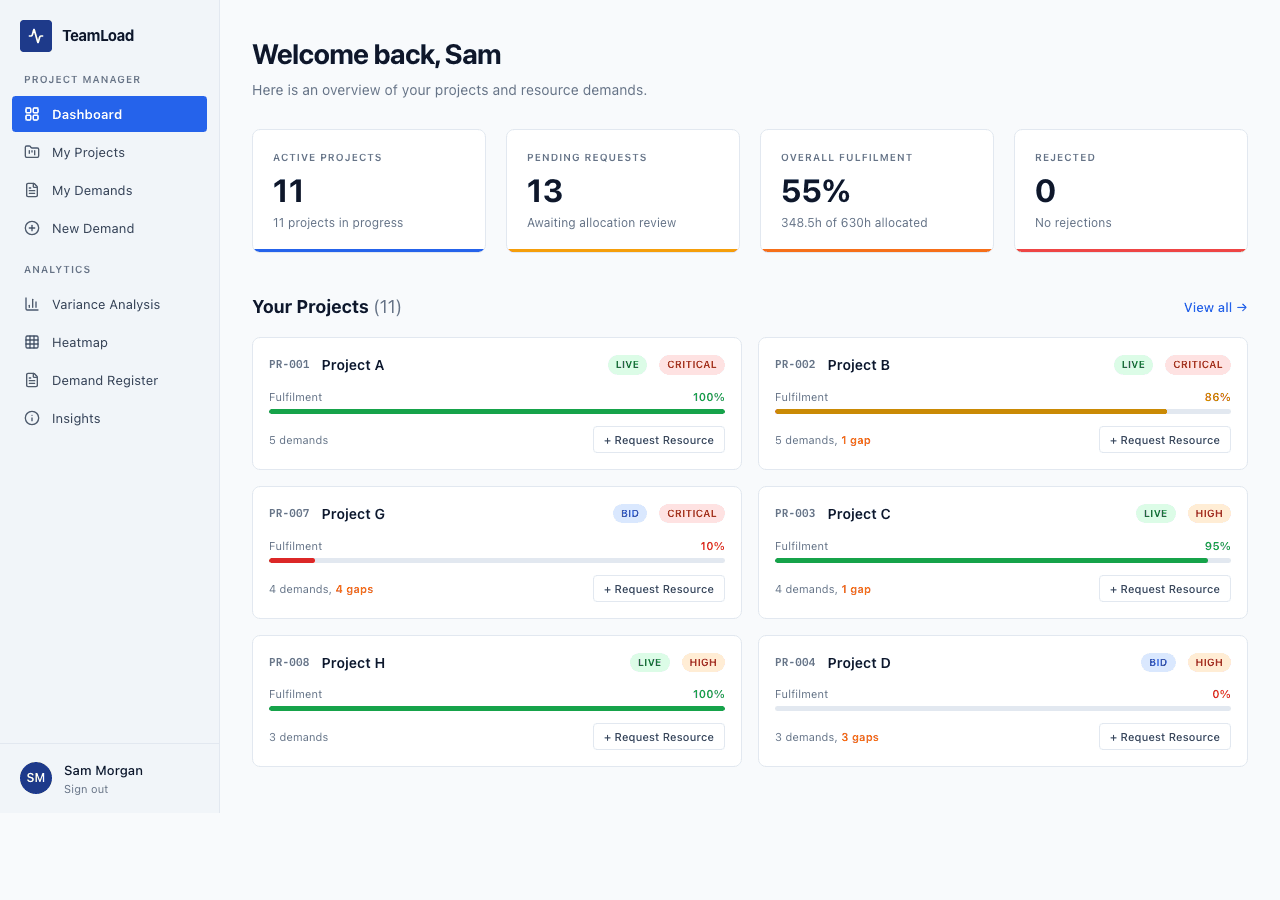
Task: Click the Heatmap grid icon
Action: (33, 342)
